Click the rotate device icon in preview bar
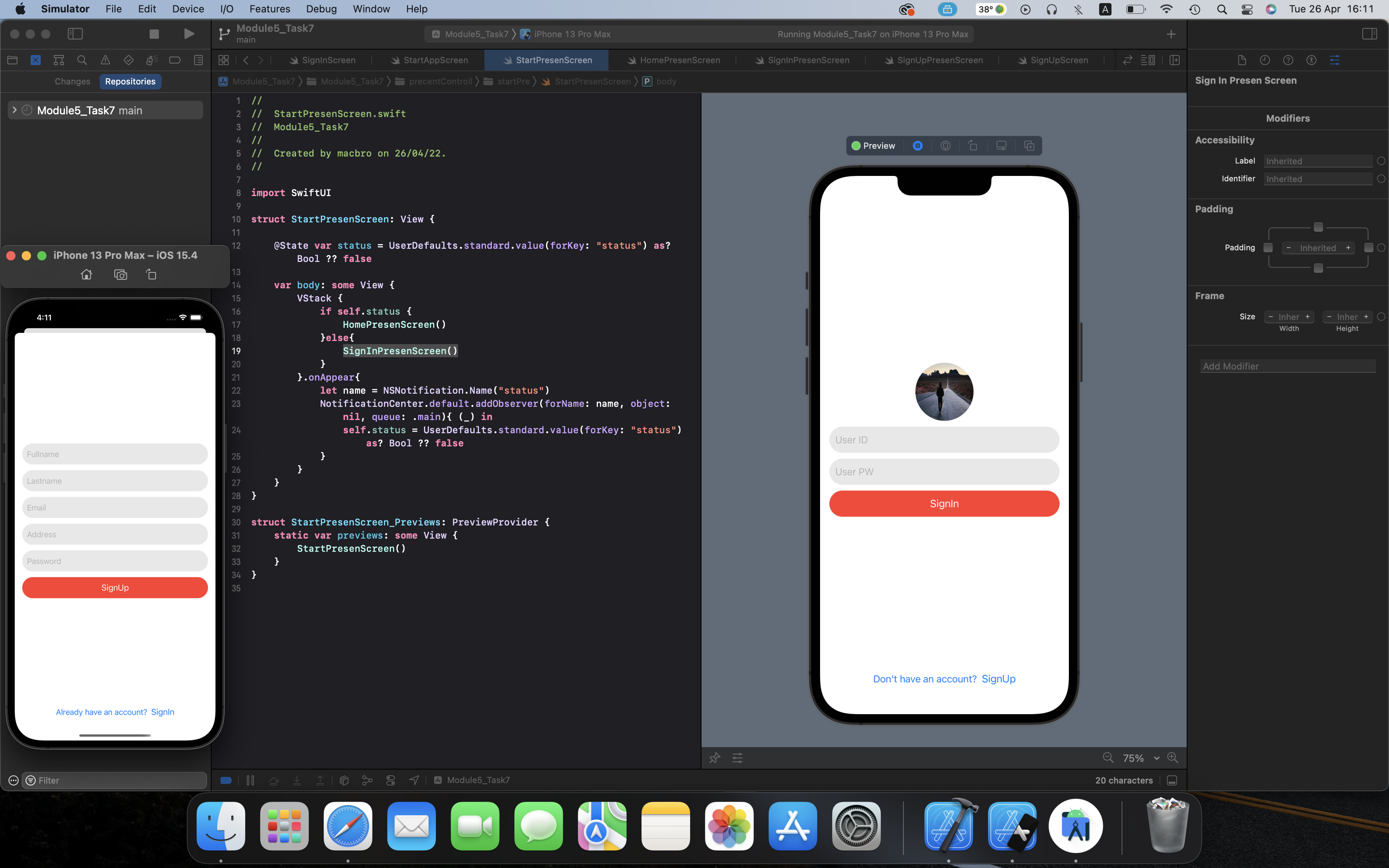Screen dimensions: 1389x868 tap(973, 146)
